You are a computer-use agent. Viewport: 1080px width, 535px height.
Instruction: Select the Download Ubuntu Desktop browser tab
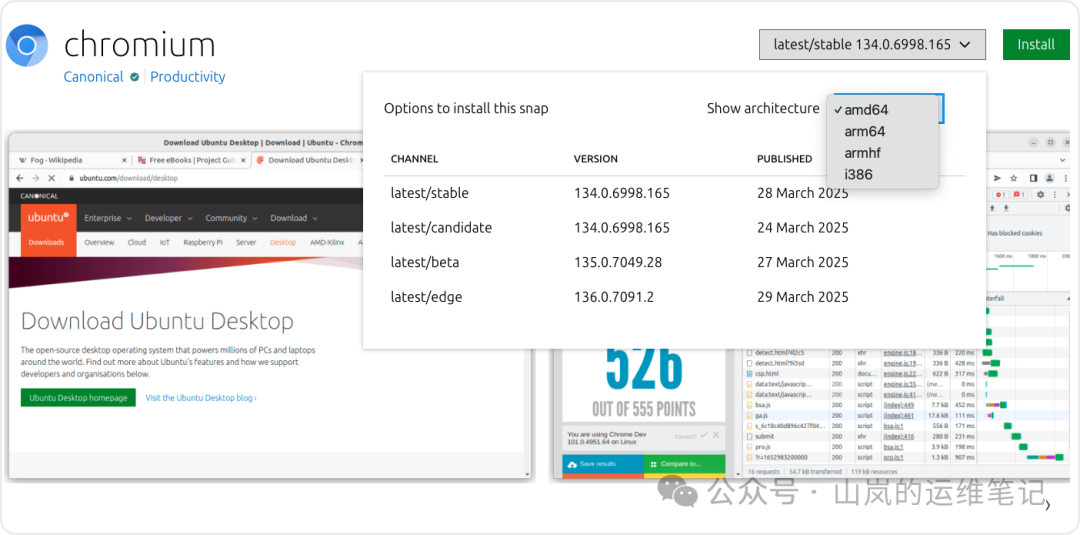click(x=307, y=160)
